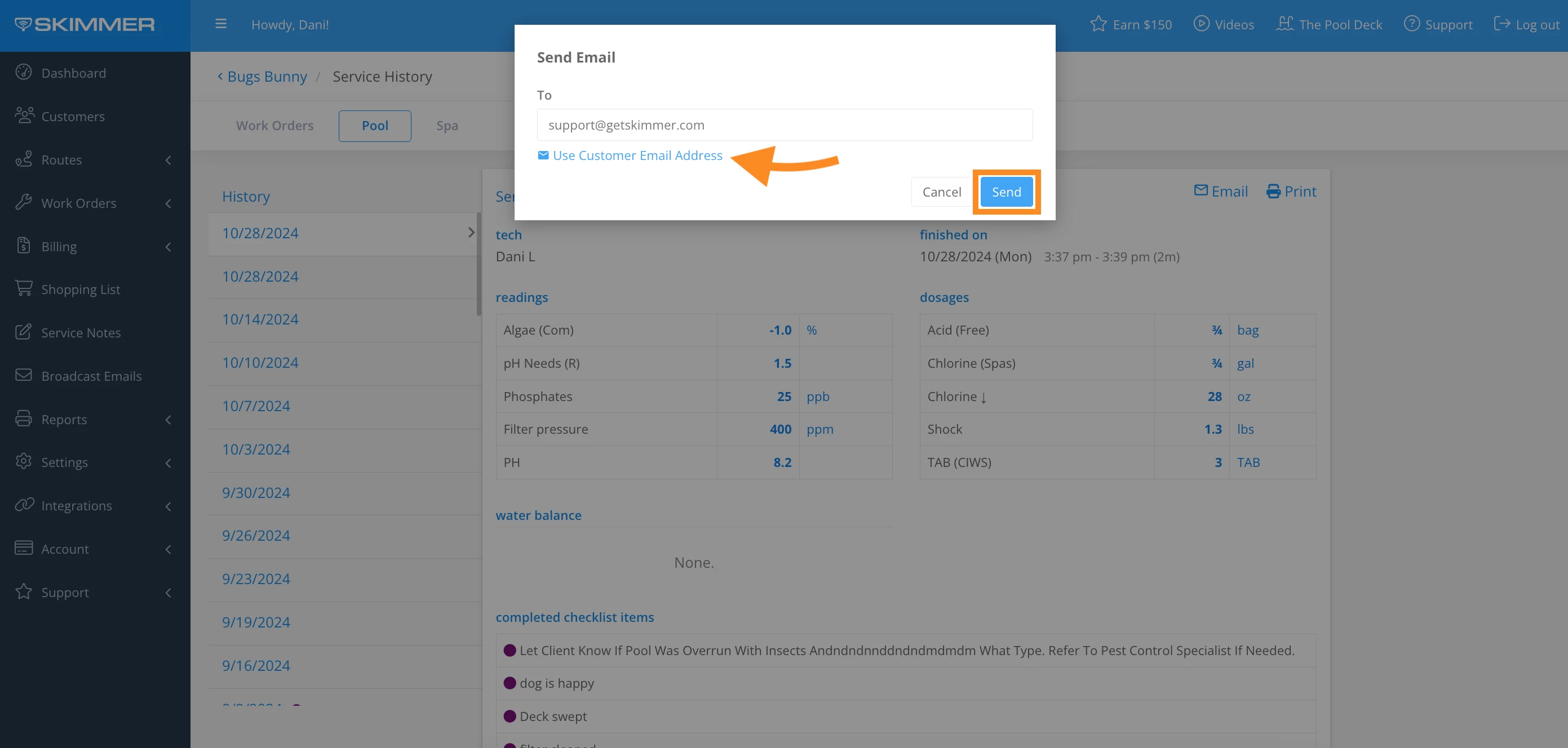Click the hamburger menu icon
This screenshot has width=1568, height=748.
point(221,24)
